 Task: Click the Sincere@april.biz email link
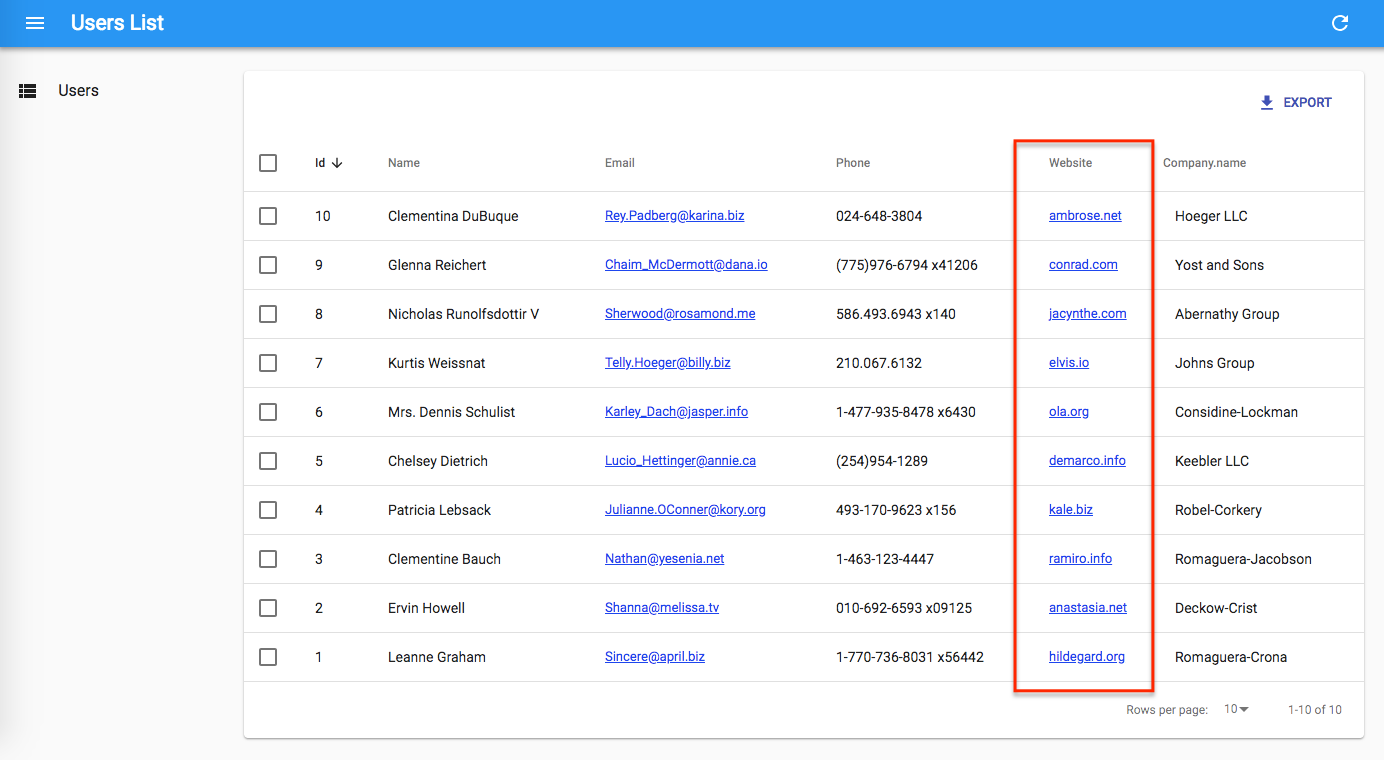click(x=655, y=657)
